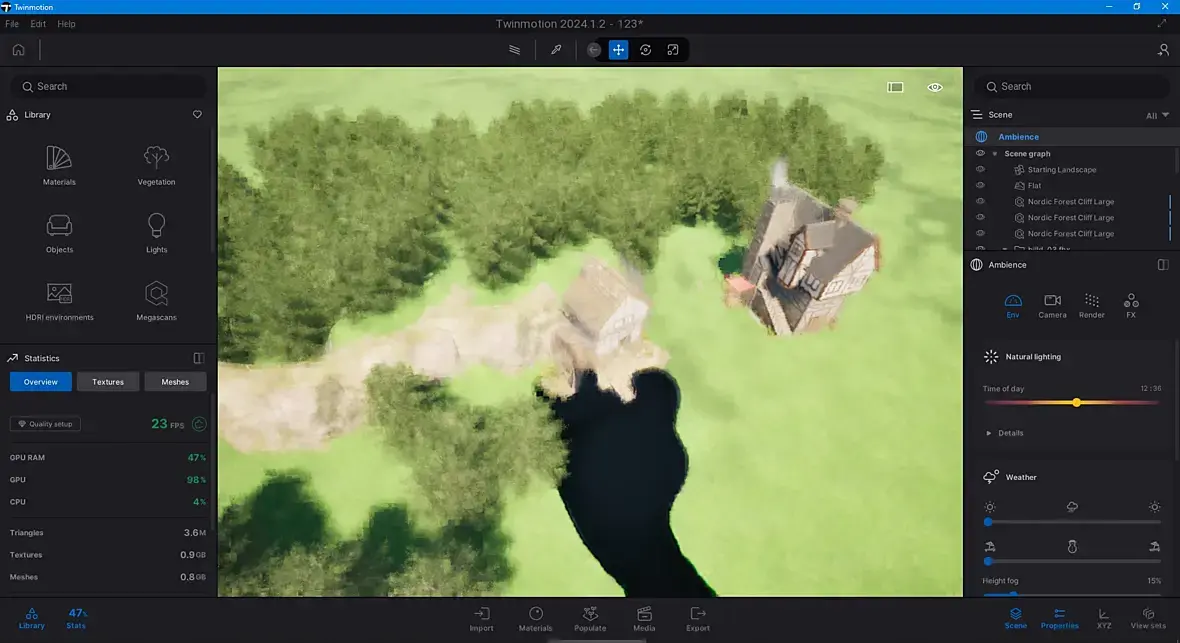Open the View sets panel

tap(1148, 619)
